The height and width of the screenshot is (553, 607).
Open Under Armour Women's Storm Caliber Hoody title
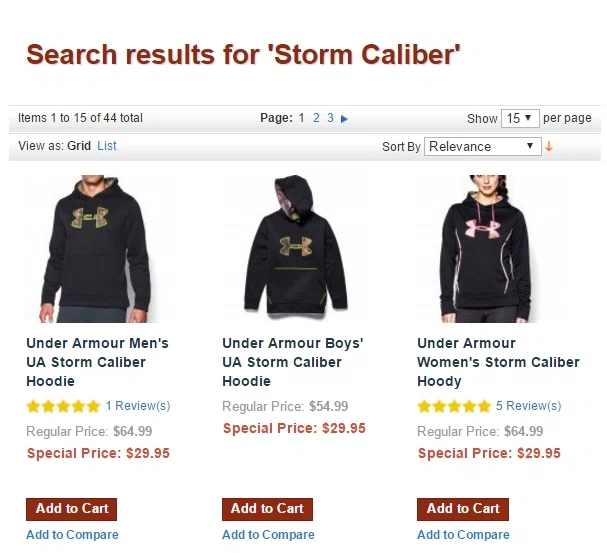coord(499,362)
